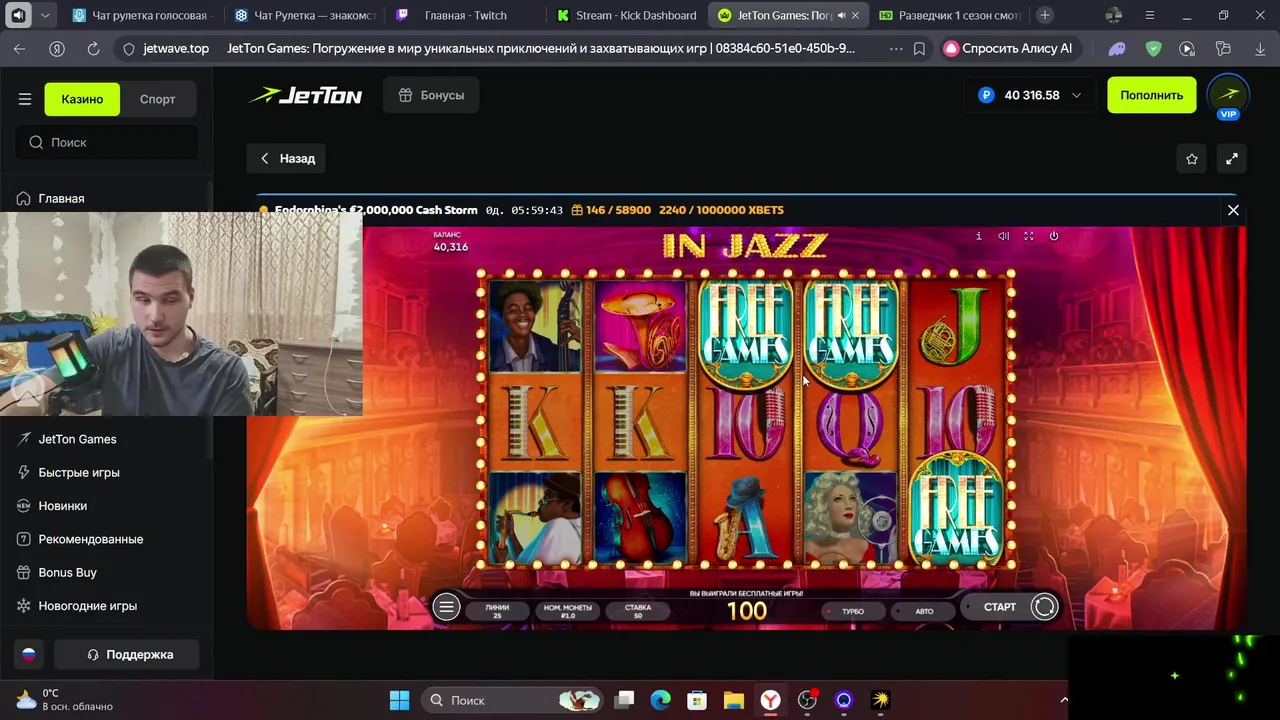
Task: Click Спросить Алису AI button
Action: click(x=1009, y=48)
